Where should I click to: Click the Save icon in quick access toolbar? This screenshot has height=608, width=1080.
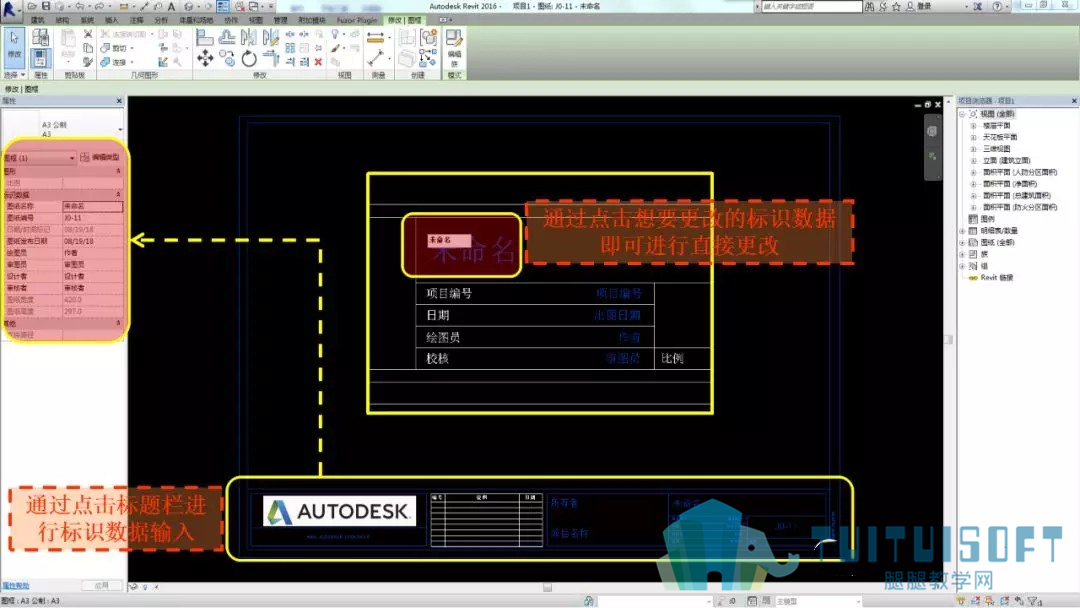pos(46,6)
